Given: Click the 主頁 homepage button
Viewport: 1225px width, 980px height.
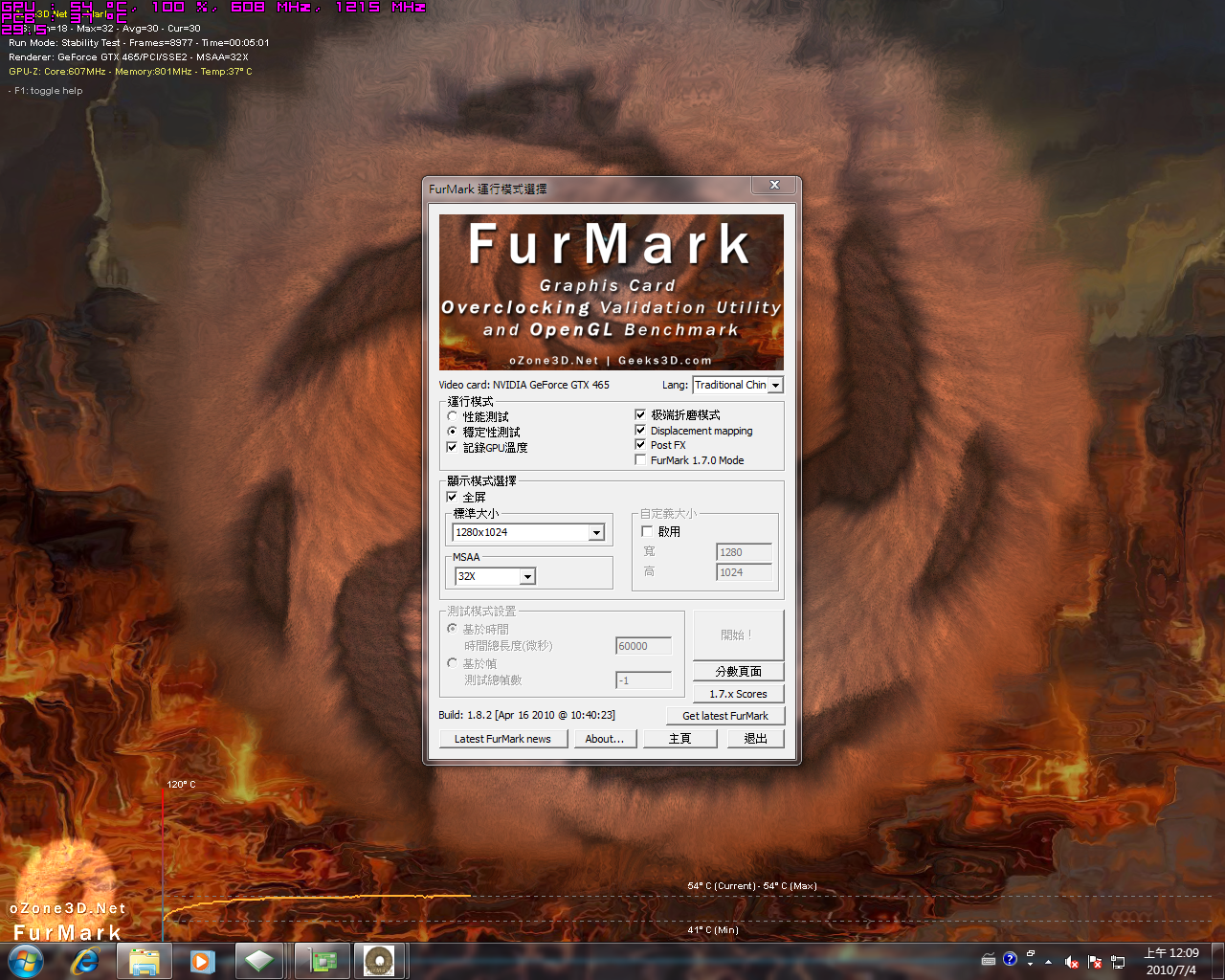Looking at the screenshot, I should (679, 739).
